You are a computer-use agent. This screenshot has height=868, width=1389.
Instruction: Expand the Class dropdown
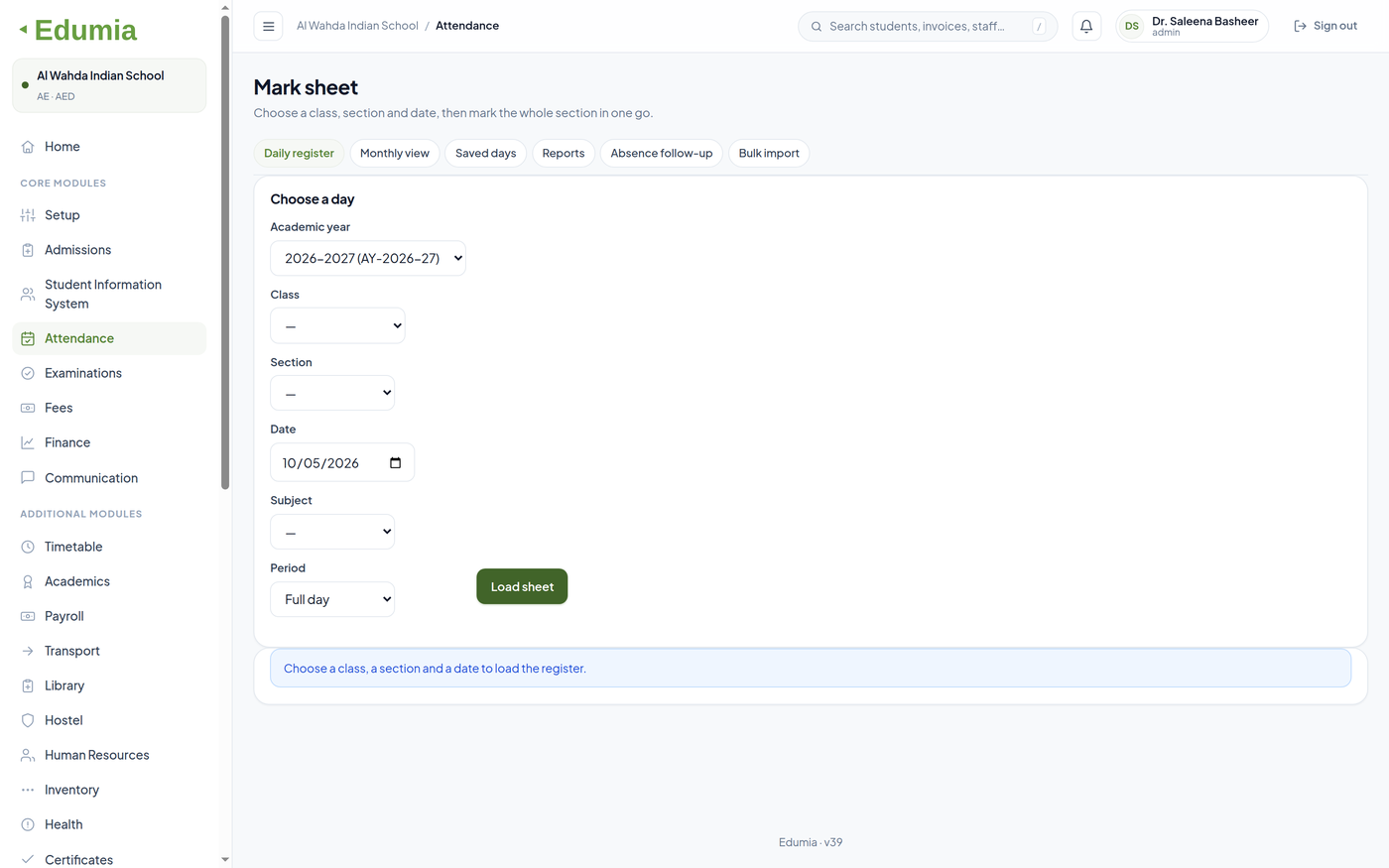(x=337, y=325)
